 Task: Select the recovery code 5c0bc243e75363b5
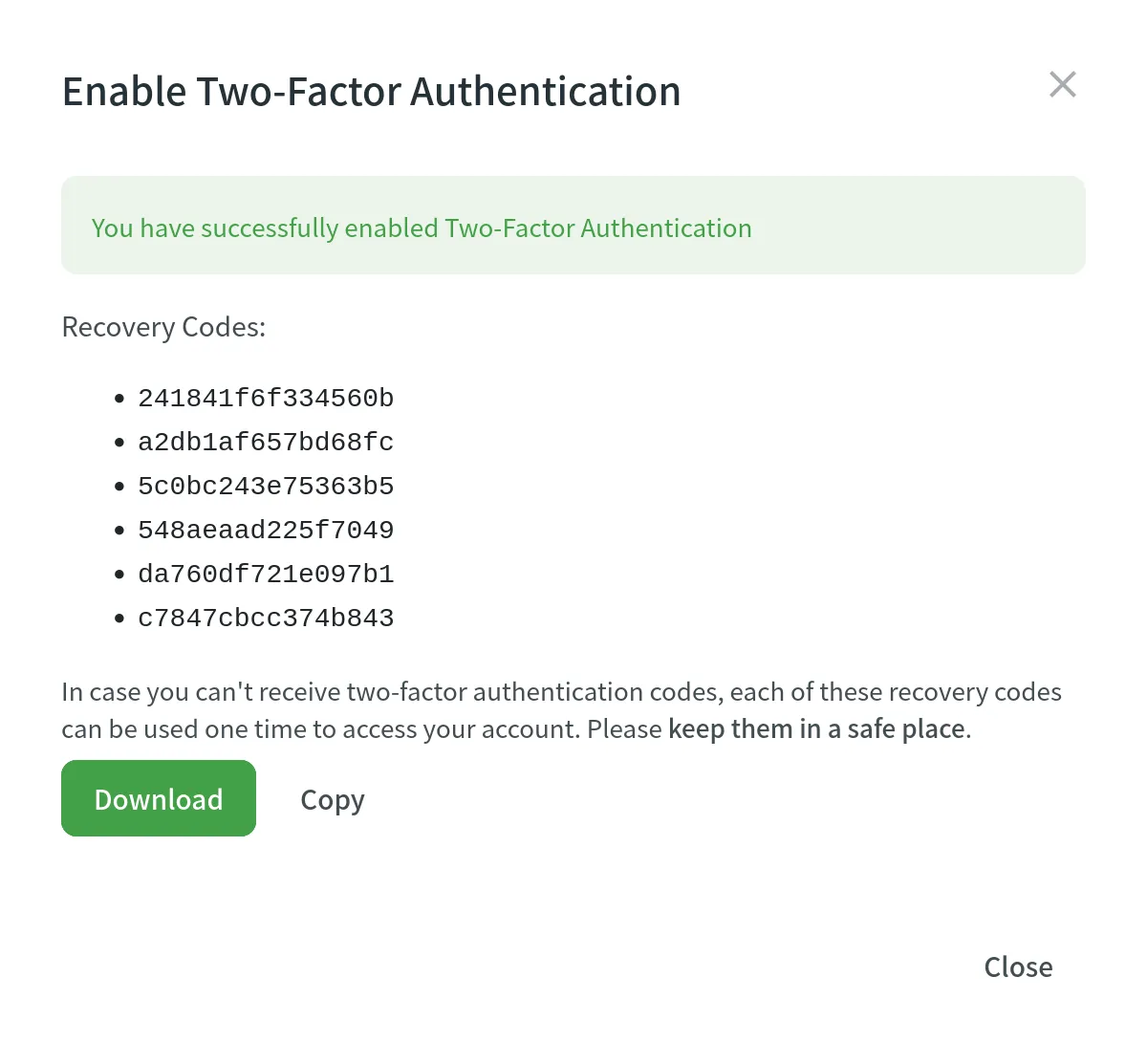[x=266, y=486]
